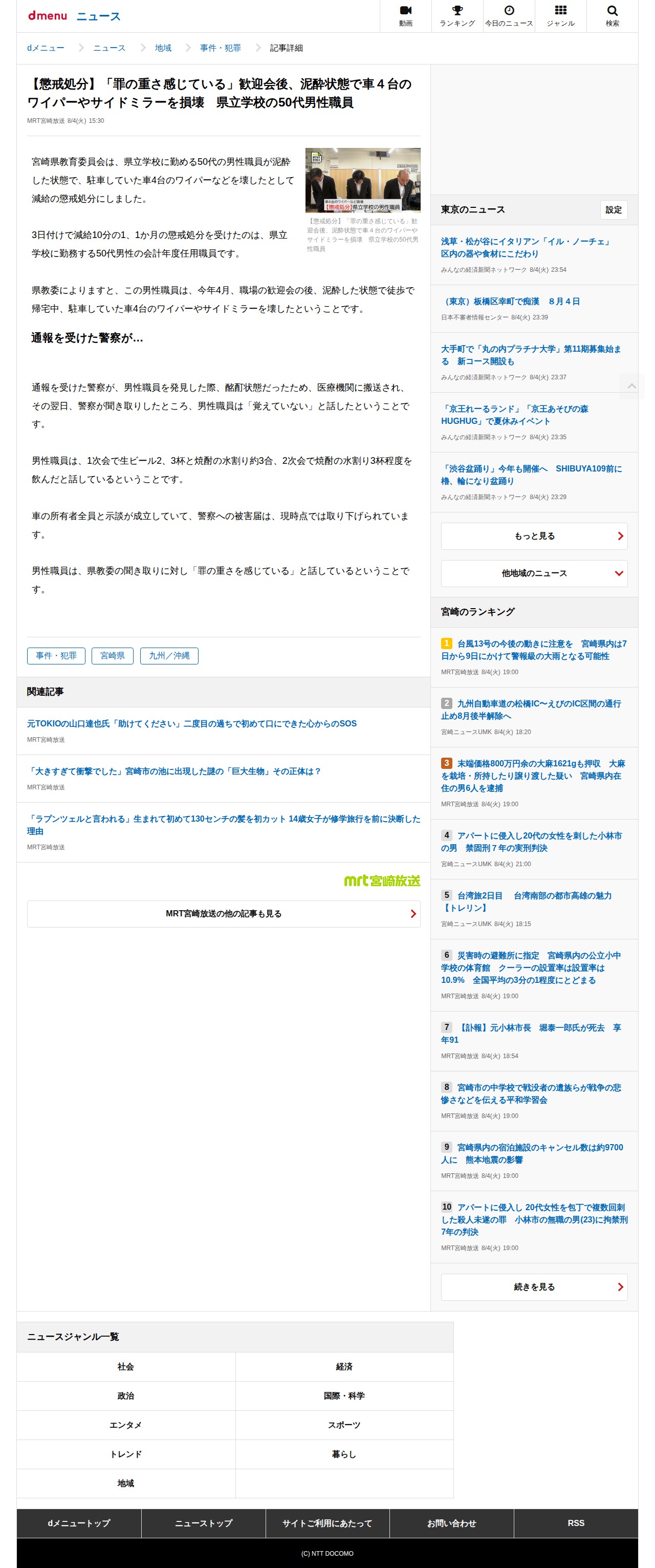Select the 暮らし genre
Screen dimensions: 655x1568
[344, 1454]
